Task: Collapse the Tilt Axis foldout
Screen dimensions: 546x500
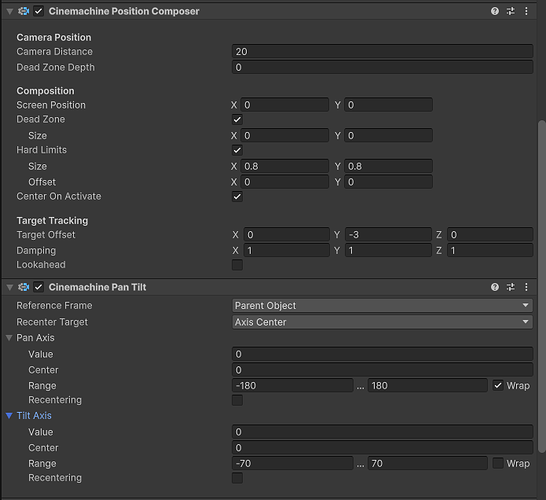Action: pyautogui.click(x=9, y=415)
